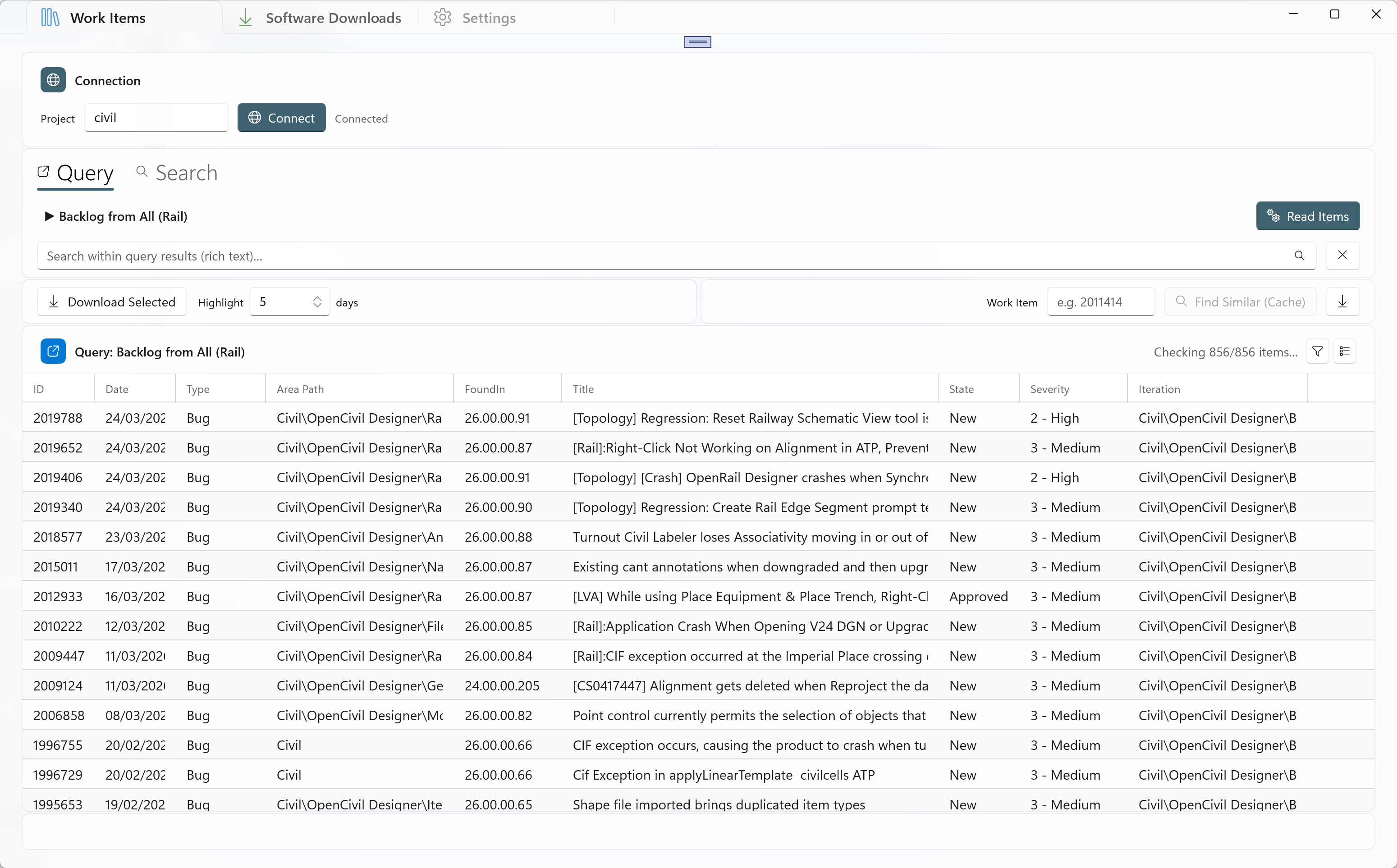Open the Settings tab
The width and height of the screenshot is (1397, 868).
click(475, 18)
